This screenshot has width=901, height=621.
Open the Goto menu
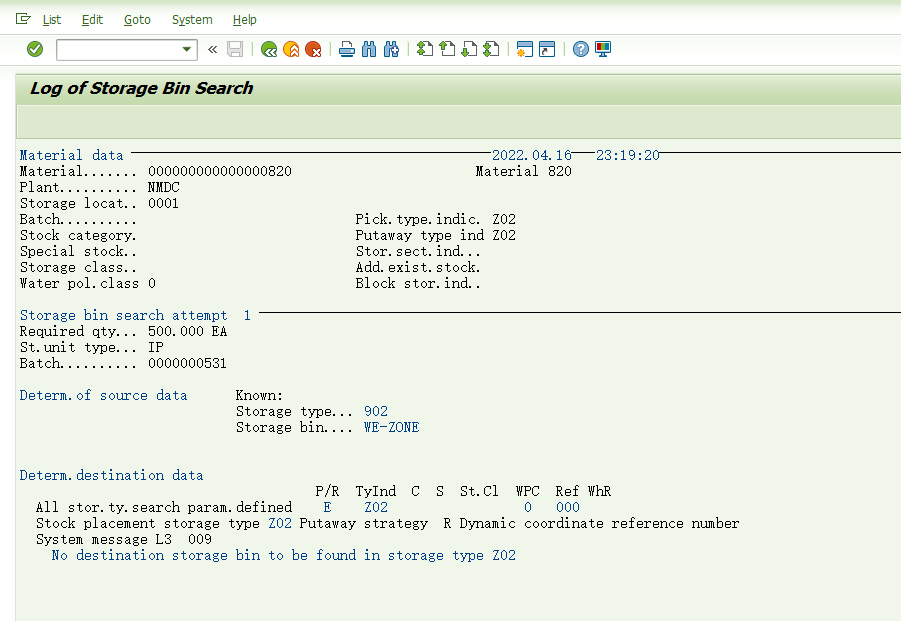point(137,20)
